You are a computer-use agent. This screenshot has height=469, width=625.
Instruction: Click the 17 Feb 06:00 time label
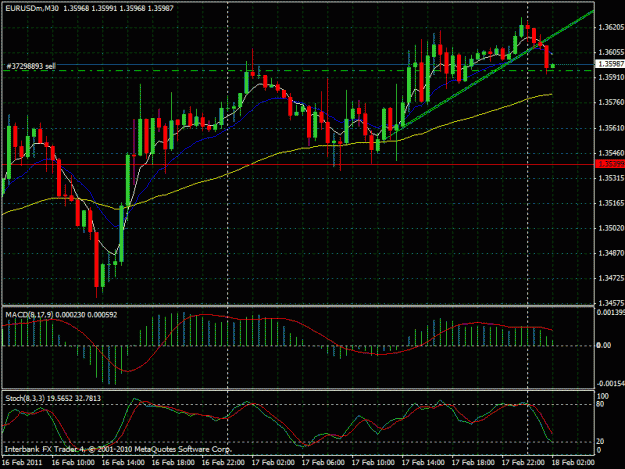(323, 462)
